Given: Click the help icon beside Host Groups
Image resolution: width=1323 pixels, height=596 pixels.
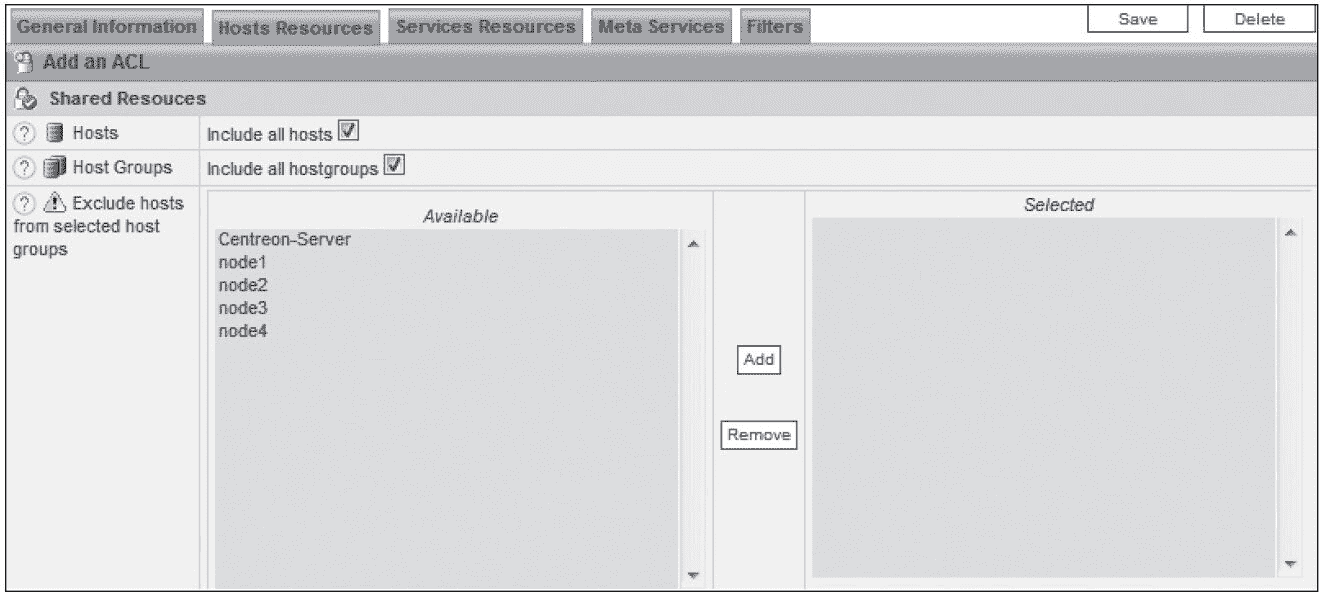Looking at the screenshot, I should pyautogui.click(x=23, y=168).
